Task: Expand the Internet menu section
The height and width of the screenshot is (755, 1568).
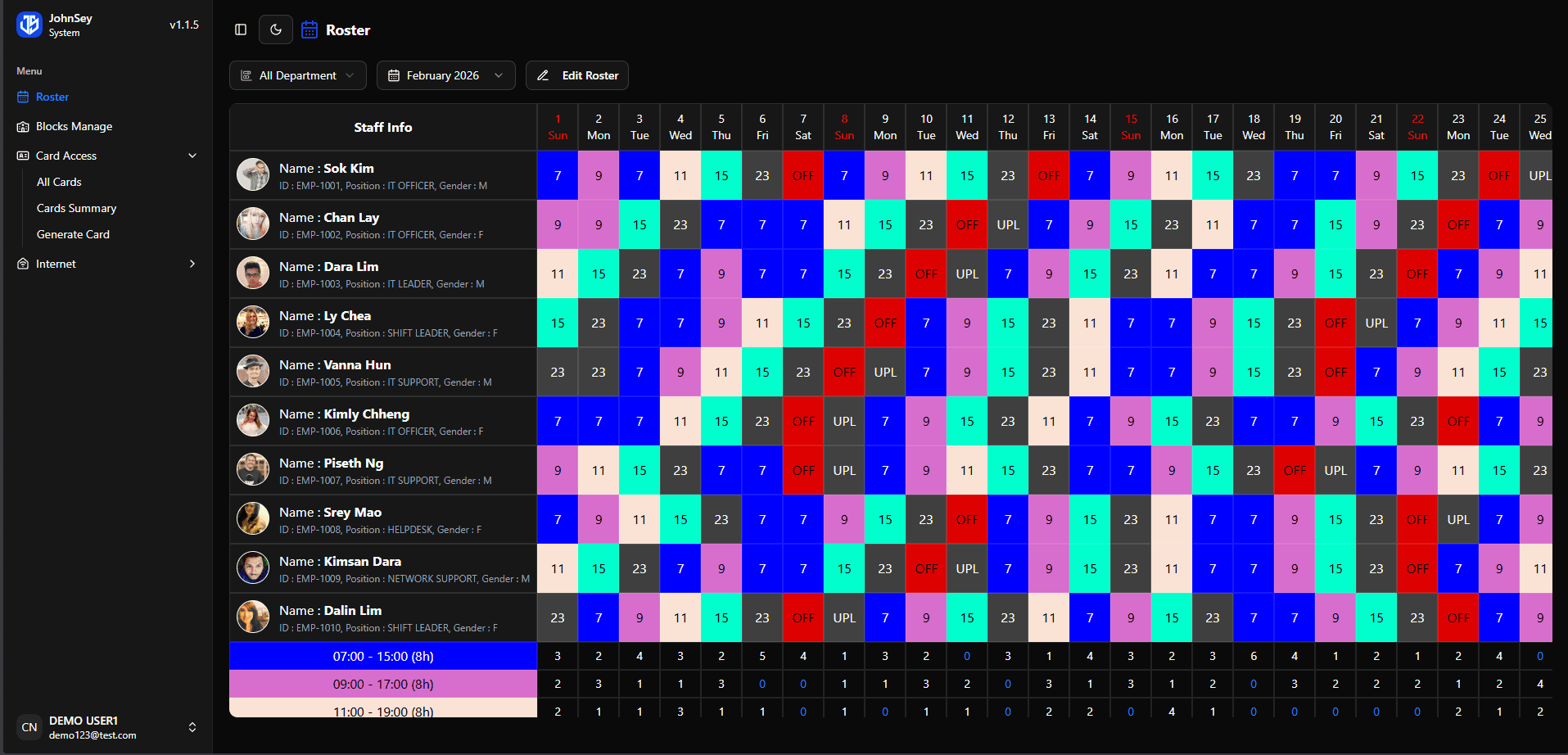Action: pyautogui.click(x=193, y=264)
